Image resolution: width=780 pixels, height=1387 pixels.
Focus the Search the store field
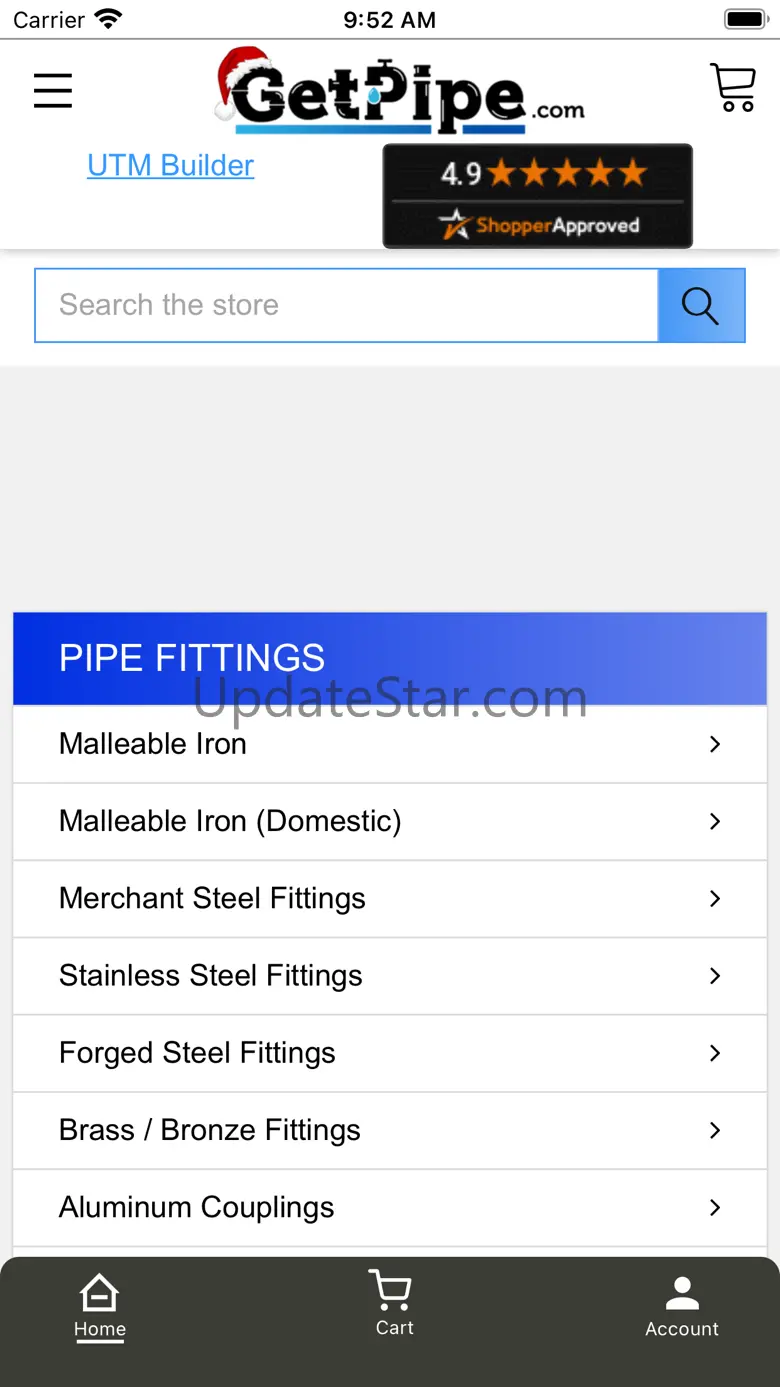coord(346,305)
